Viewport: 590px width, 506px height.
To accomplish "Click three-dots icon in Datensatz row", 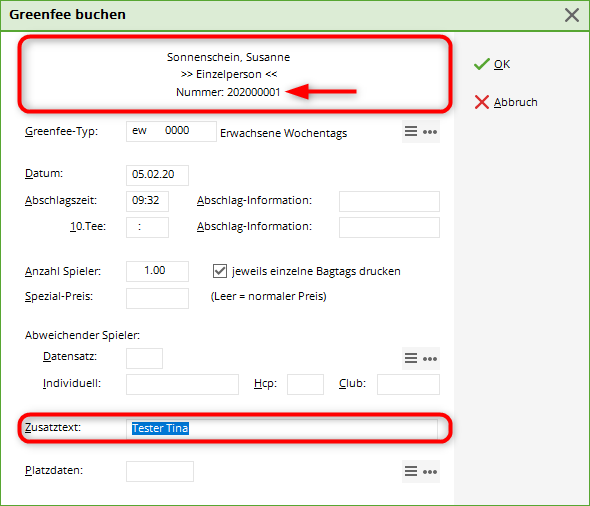I will coord(430,359).
